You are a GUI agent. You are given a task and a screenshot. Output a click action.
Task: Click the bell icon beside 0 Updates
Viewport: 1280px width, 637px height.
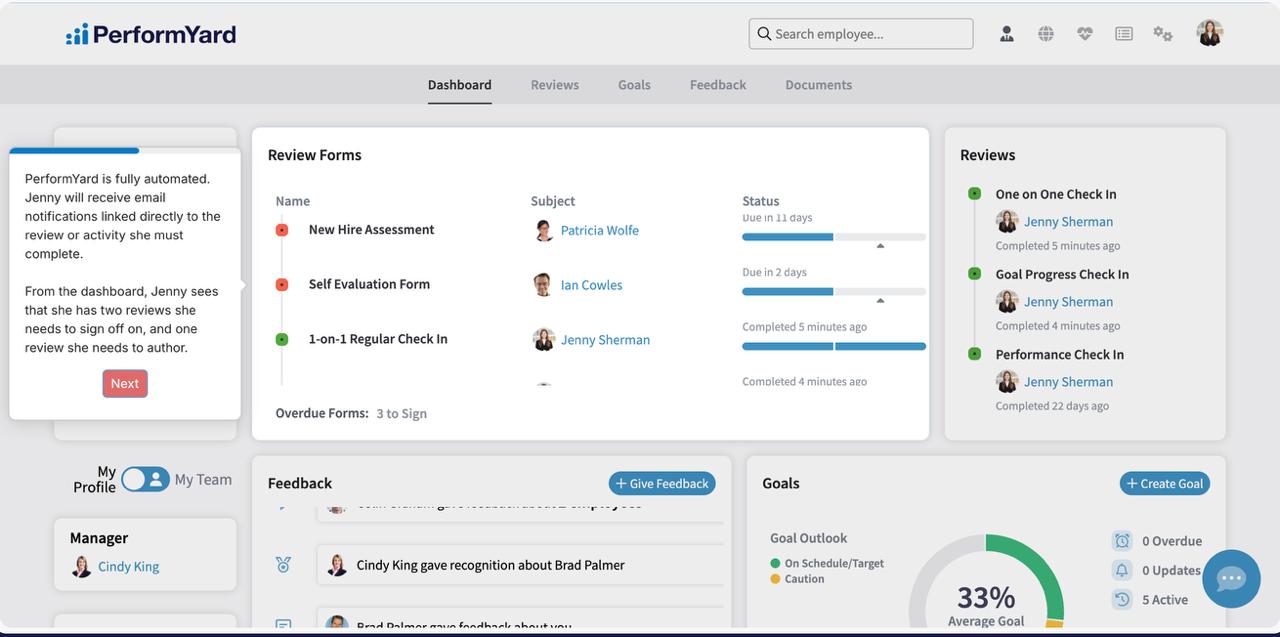pos(1122,570)
